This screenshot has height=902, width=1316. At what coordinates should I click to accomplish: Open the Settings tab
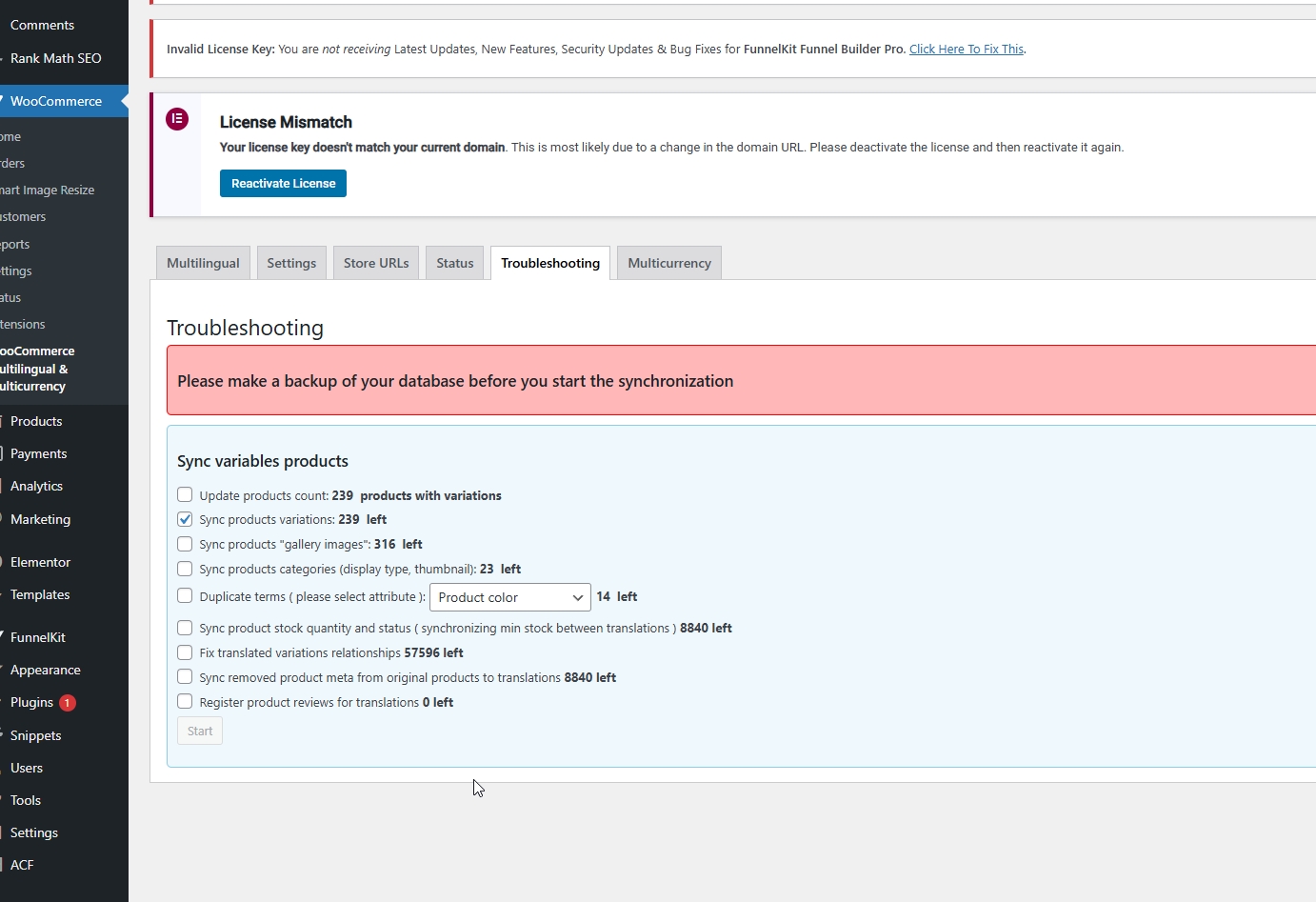(x=291, y=263)
